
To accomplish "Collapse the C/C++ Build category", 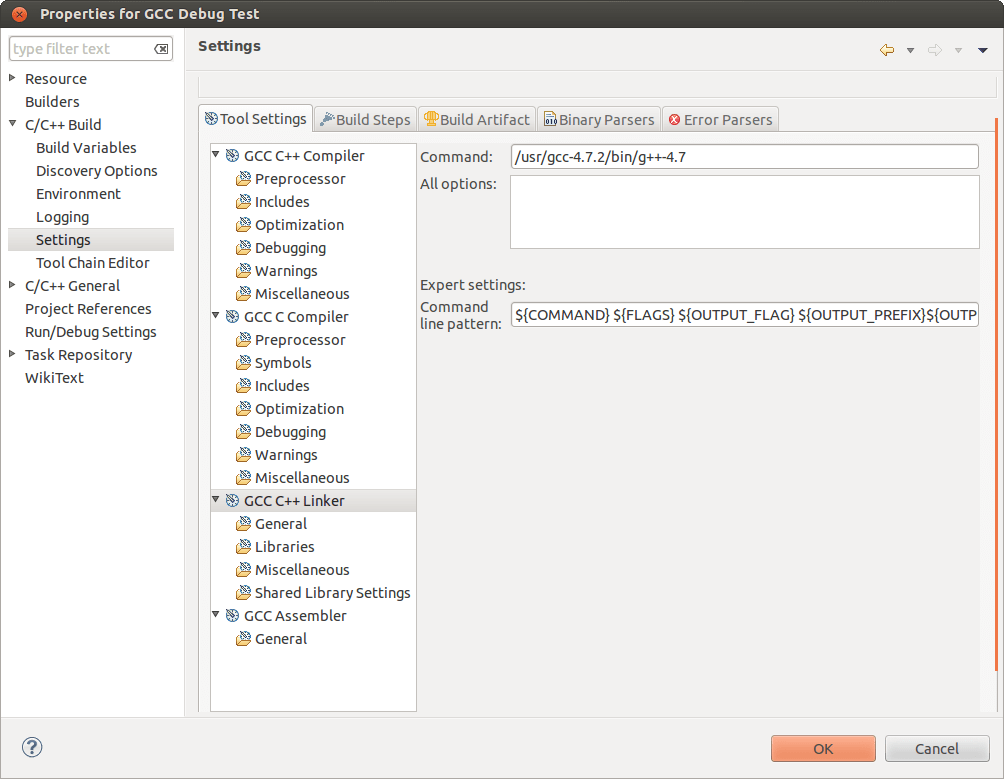I will click(12, 124).
